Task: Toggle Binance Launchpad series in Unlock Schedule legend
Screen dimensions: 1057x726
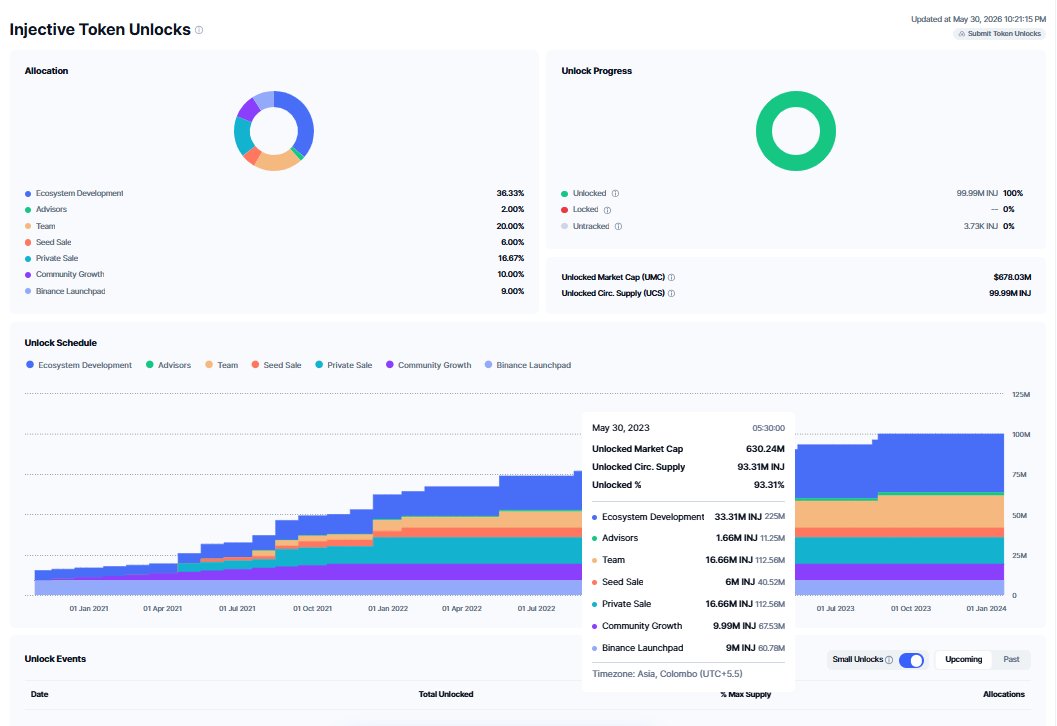Action: point(528,365)
